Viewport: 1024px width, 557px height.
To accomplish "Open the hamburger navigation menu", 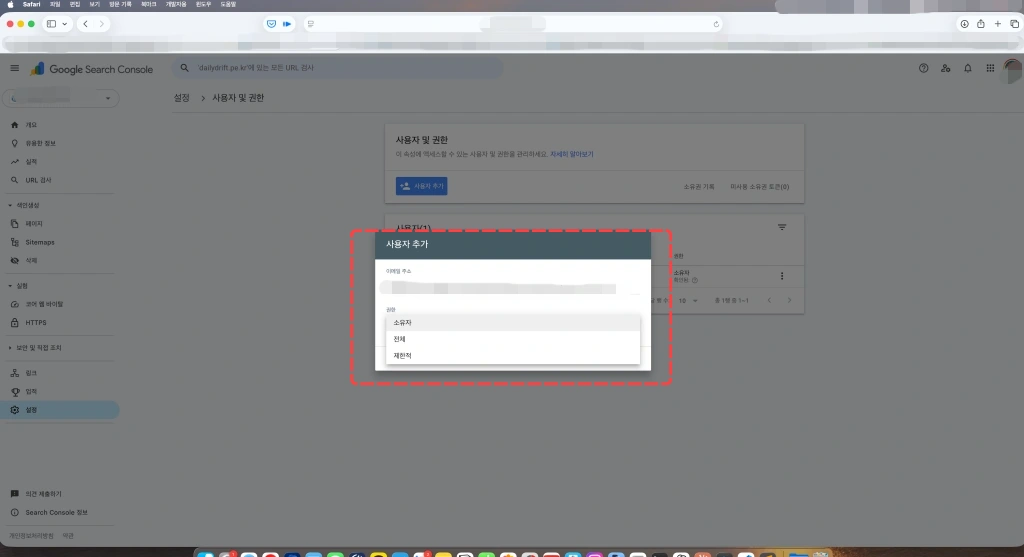I will click(14, 68).
